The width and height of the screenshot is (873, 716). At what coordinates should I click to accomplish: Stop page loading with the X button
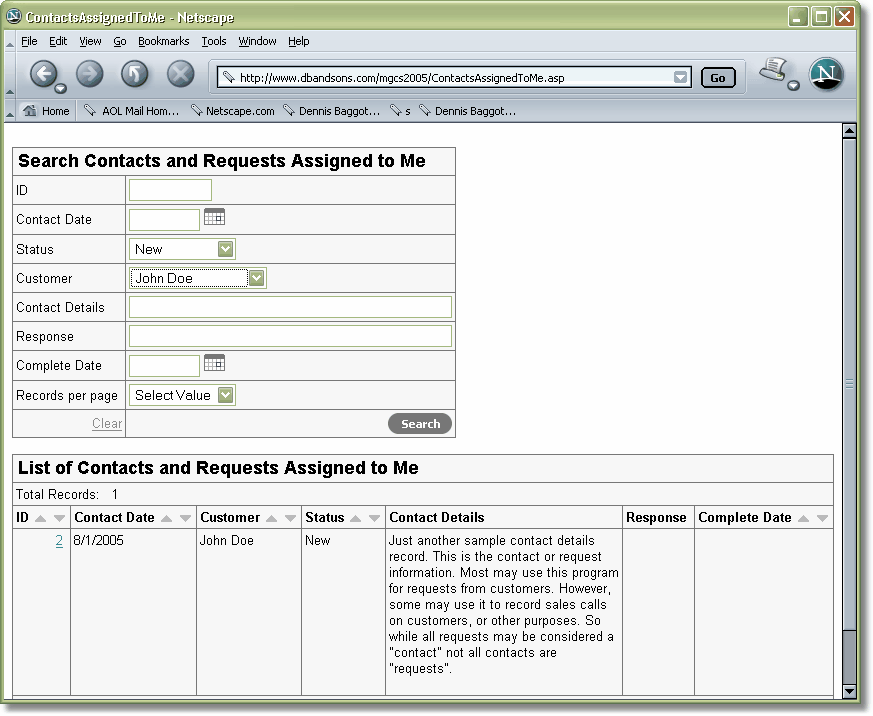180,73
